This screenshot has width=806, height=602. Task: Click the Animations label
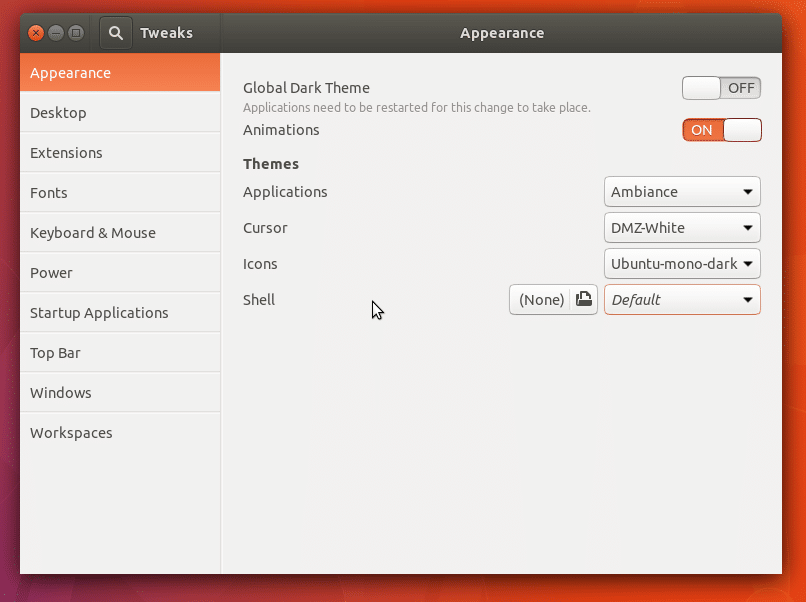[281, 130]
